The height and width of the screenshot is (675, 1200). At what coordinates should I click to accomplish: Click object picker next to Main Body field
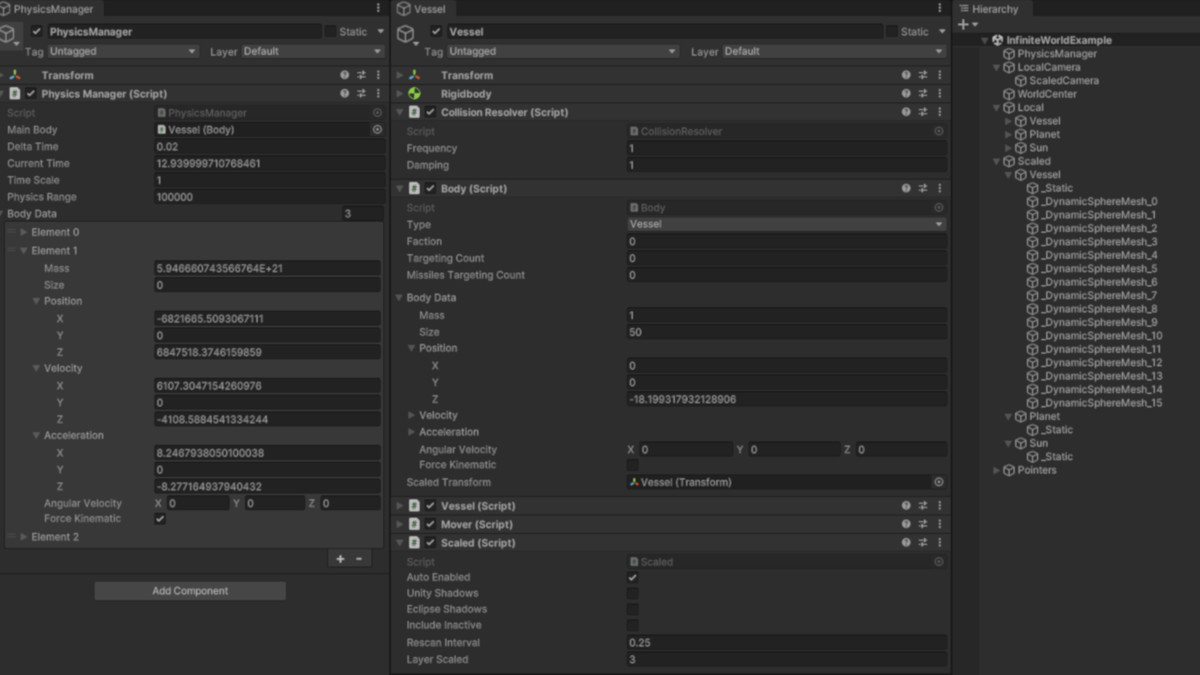point(377,130)
